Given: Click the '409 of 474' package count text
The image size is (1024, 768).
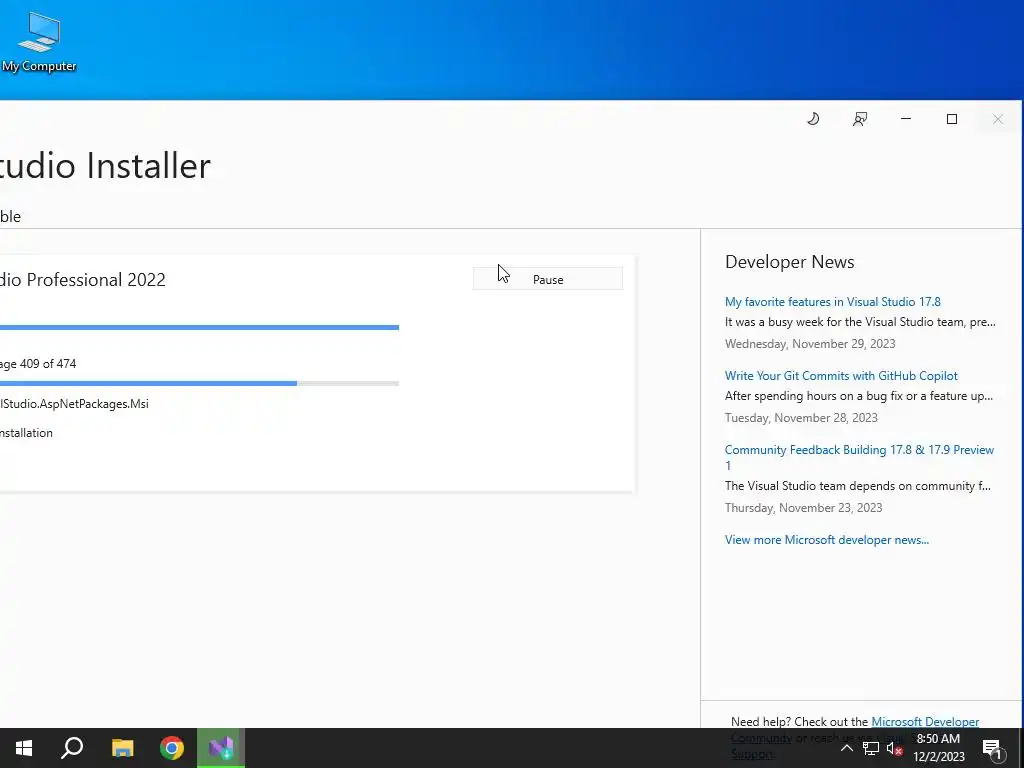Looking at the screenshot, I should point(48,364).
